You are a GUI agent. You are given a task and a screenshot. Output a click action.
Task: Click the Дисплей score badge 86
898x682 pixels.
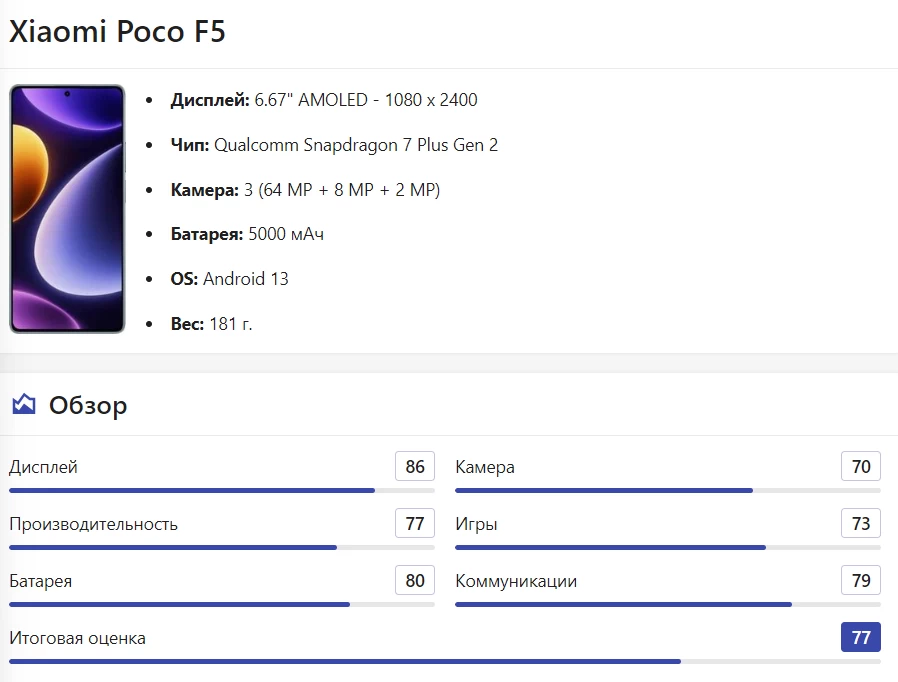click(x=415, y=467)
